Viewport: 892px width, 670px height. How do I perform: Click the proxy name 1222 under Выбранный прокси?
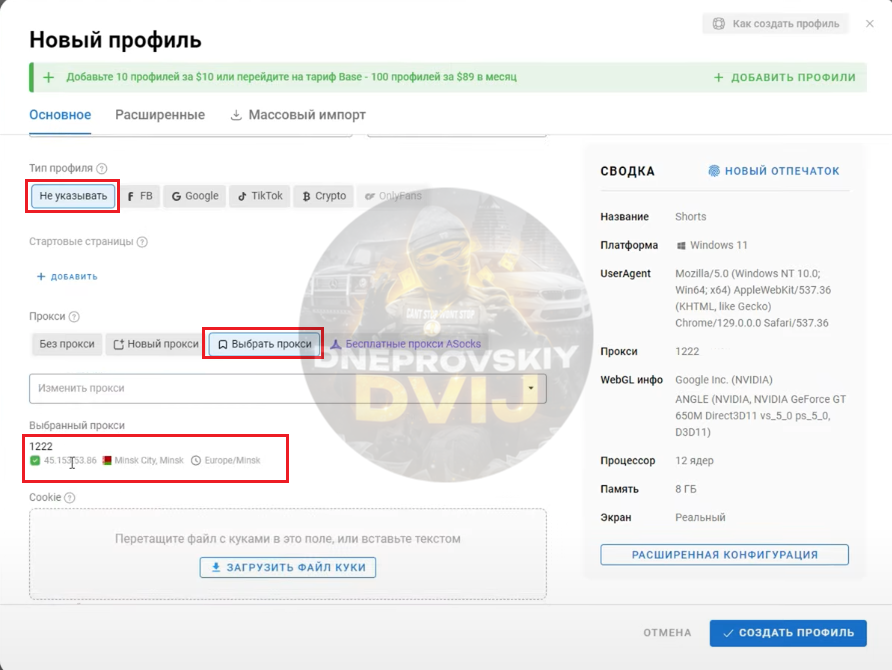(41, 446)
